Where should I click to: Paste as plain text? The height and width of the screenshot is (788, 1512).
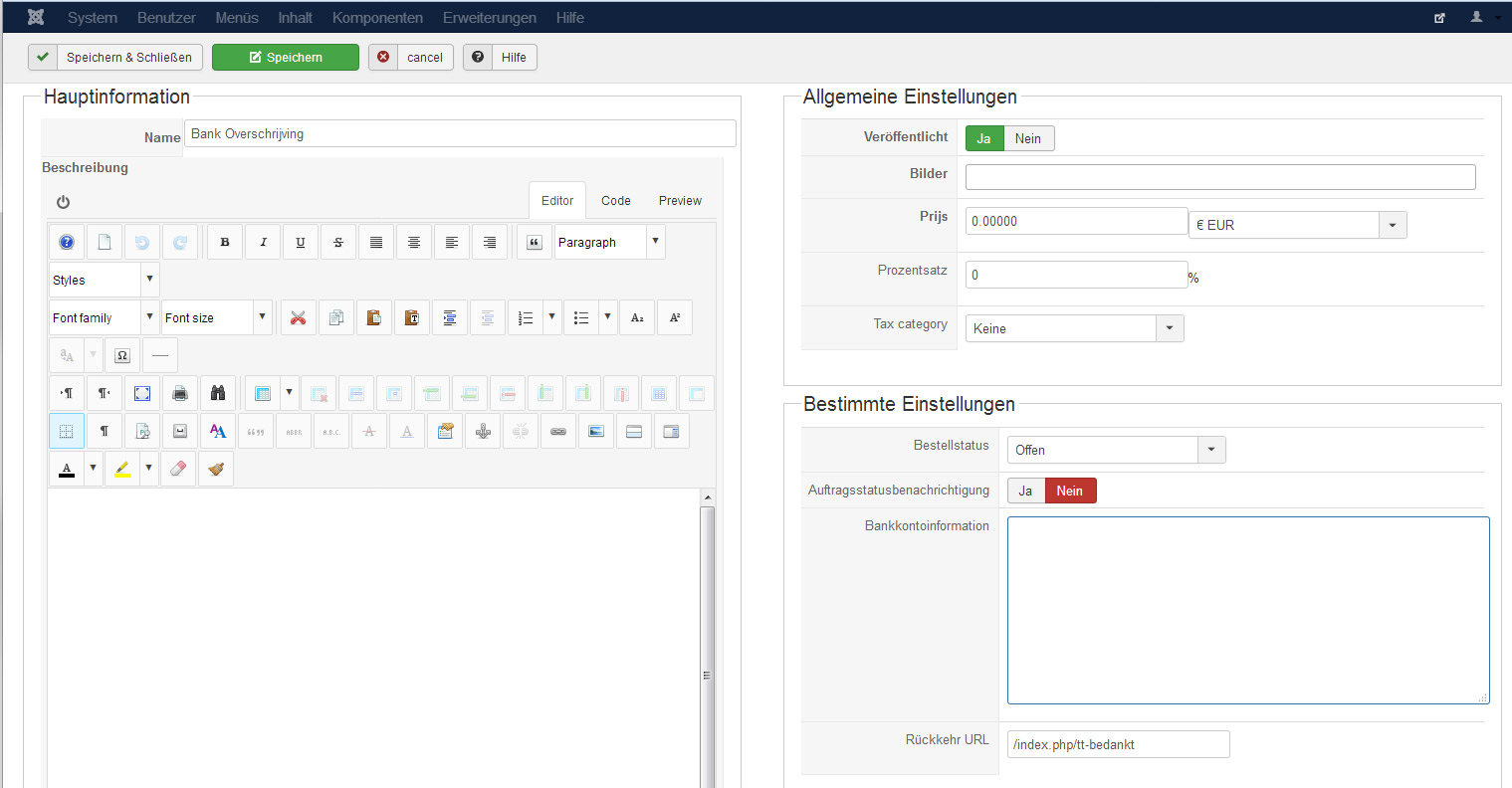point(411,317)
